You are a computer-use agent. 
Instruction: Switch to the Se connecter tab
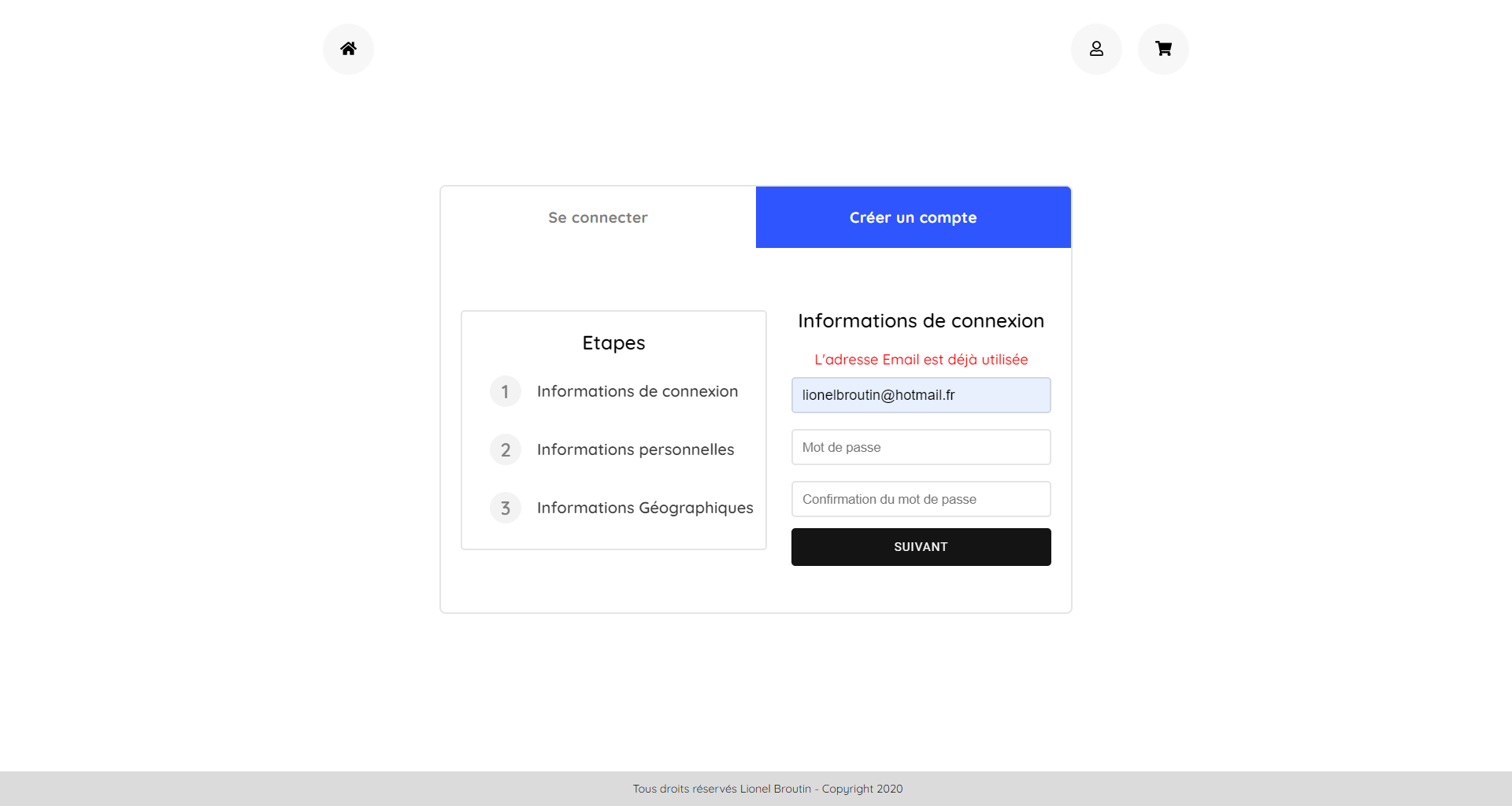point(598,217)
